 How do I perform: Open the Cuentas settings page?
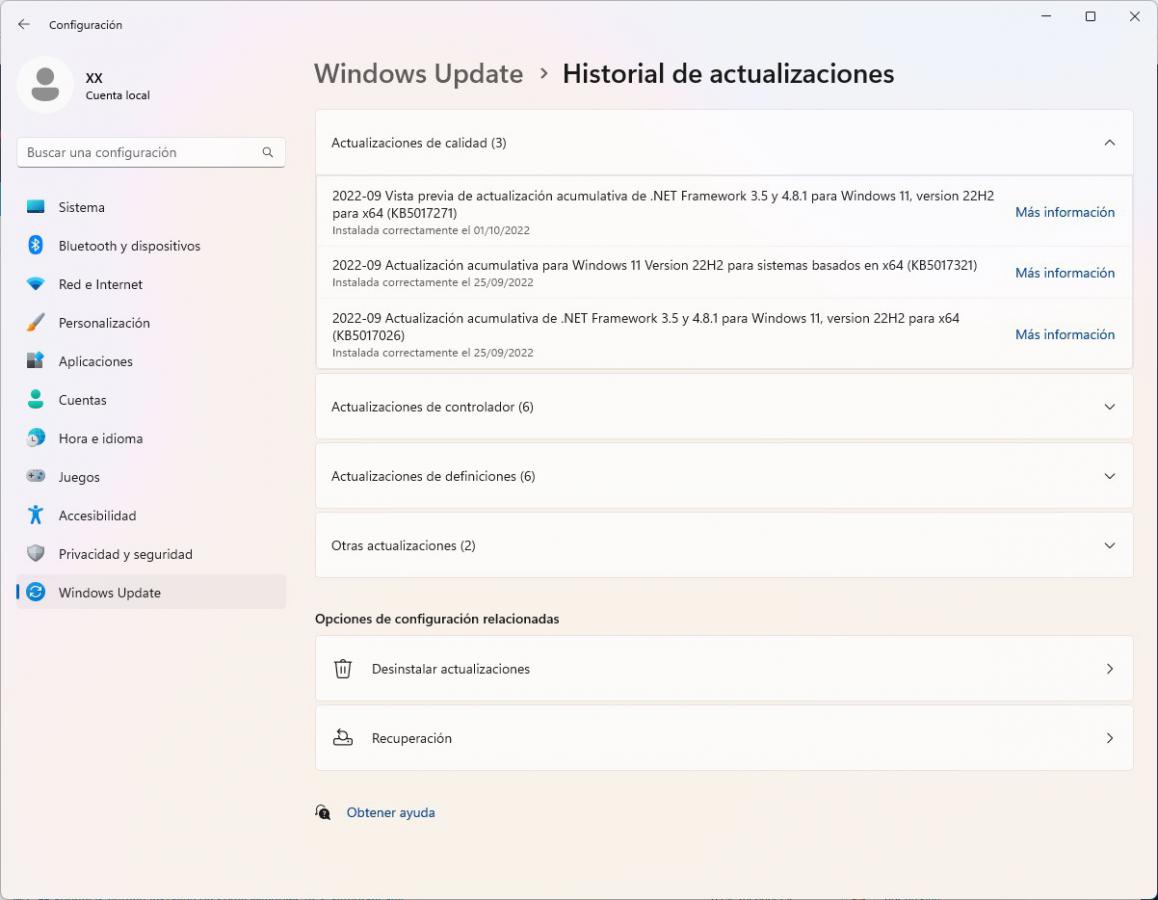pyautogui.click(x=82, y=400)
